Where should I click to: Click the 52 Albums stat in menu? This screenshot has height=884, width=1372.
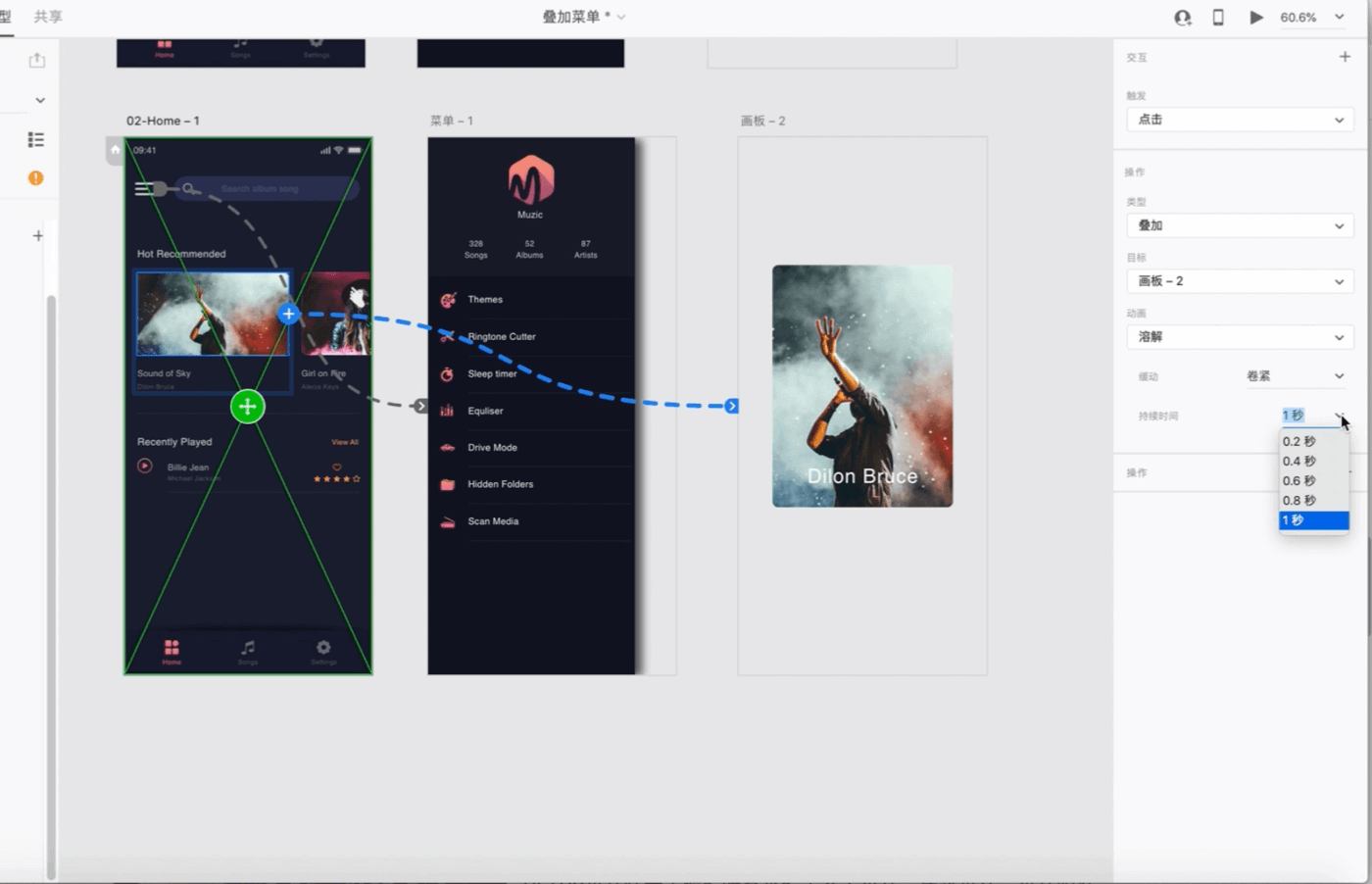click(529, 249)
